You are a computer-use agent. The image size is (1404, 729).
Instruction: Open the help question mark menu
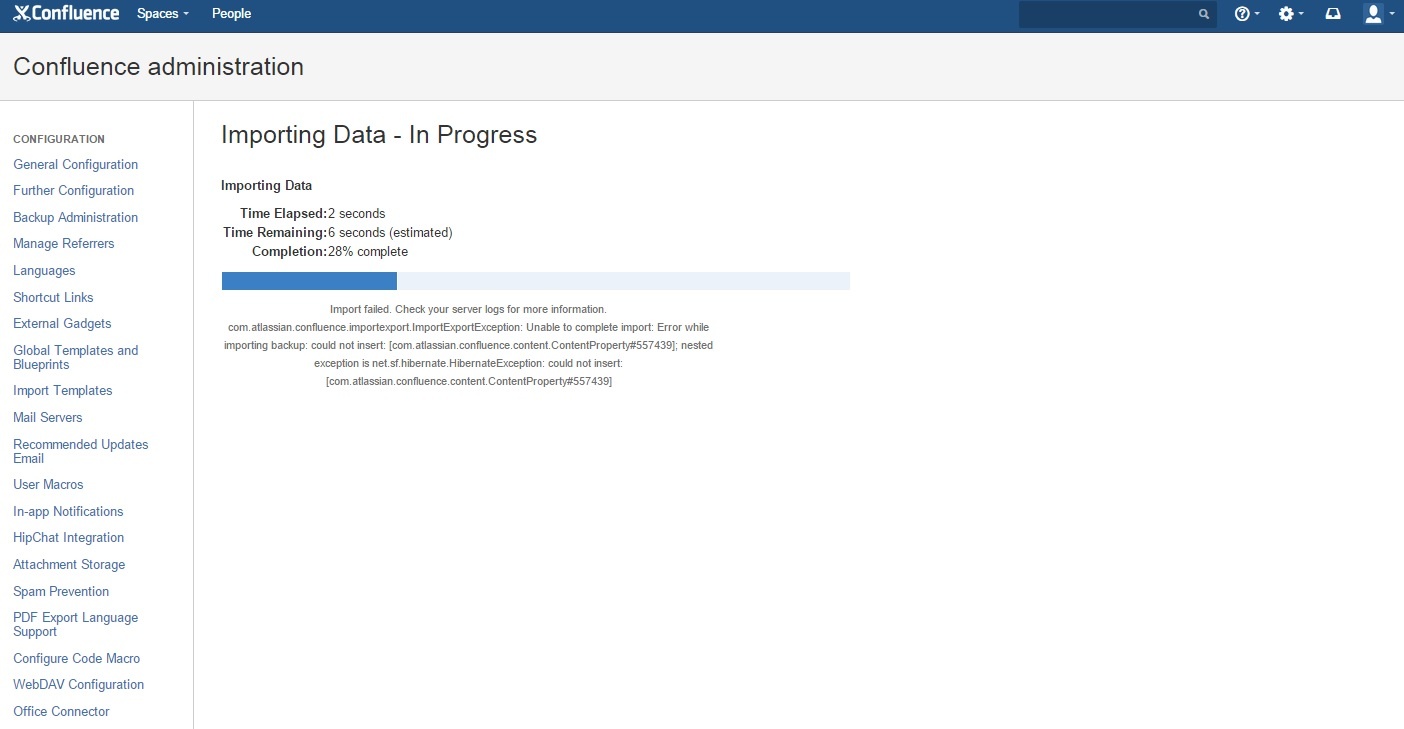tap(1247, 14)
